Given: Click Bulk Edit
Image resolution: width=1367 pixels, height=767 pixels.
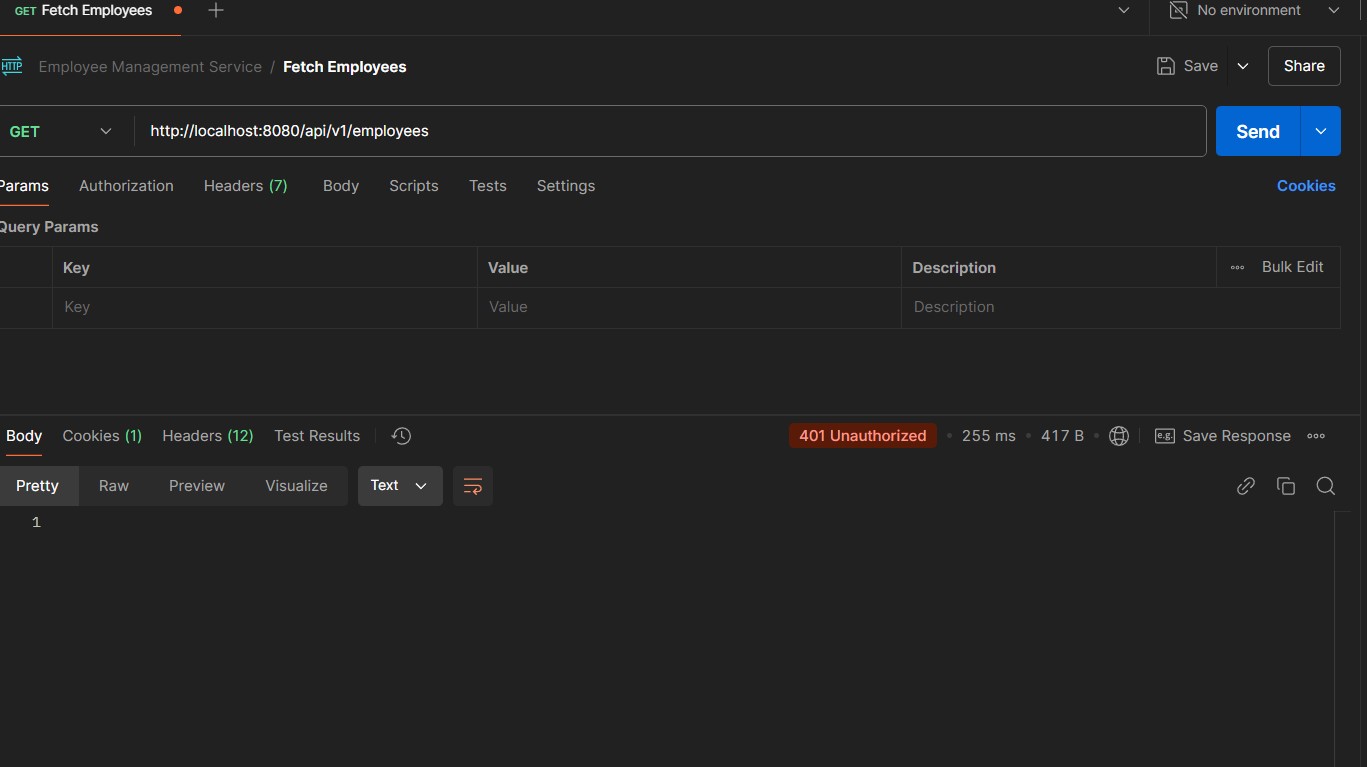Looking at the screenshot, I should click(x=1293, y=267).
